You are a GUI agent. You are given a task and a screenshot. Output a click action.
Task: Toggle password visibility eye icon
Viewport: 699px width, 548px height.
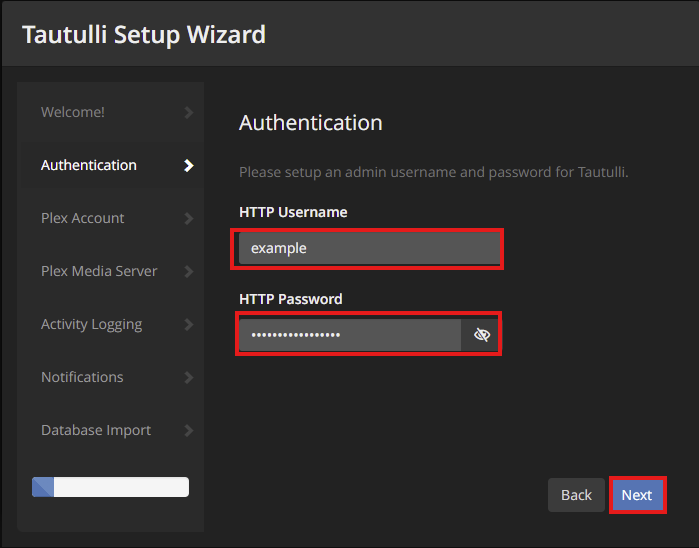pyautogui.click(x=481, y=334)
